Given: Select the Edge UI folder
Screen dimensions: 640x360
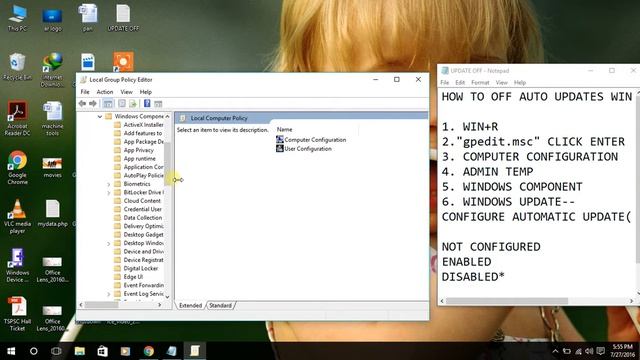Looking at the screenshot, I should point(129,277).
